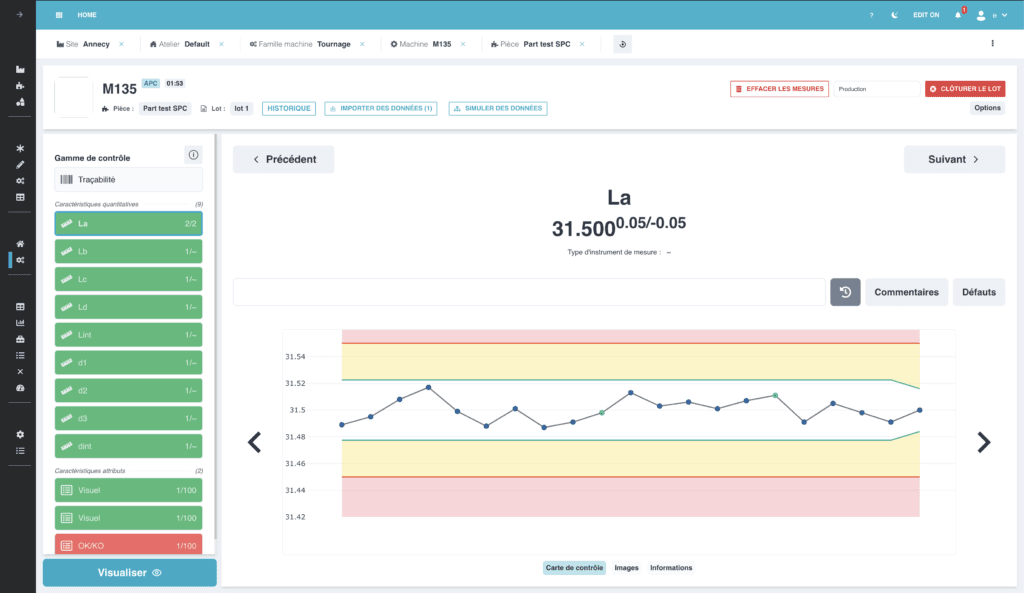The height and width of the screenshot is (593, 1024).
Task: Remove the Atelier Default filter
Action: [221, 44]
